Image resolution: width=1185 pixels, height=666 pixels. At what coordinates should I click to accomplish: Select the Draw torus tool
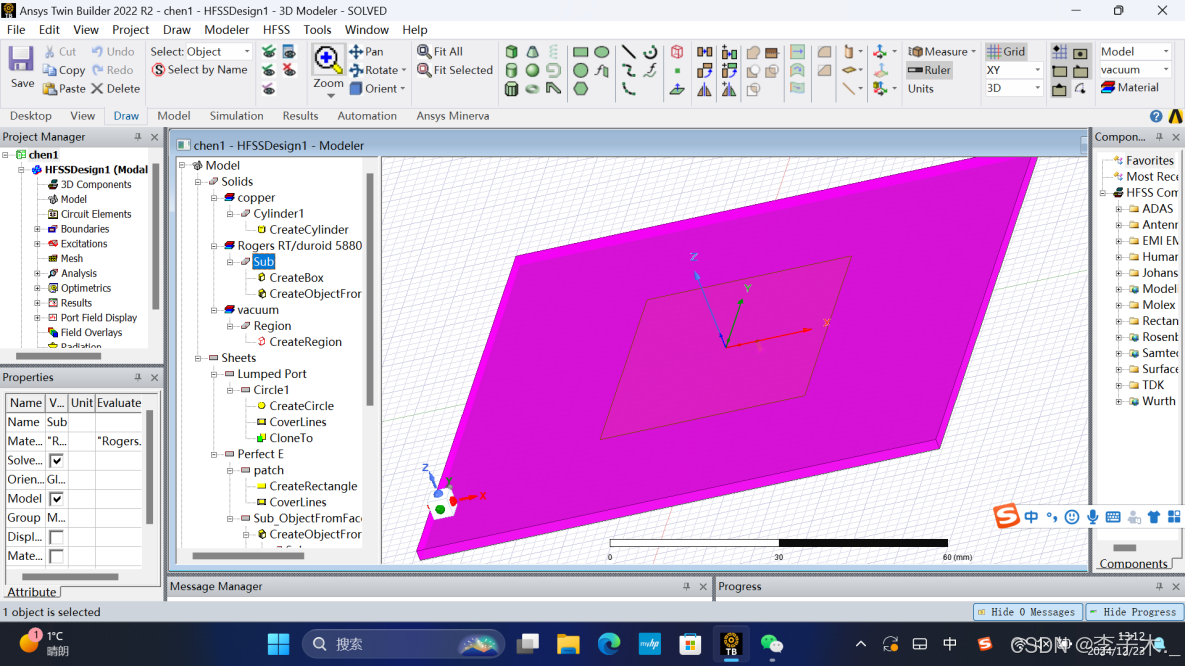[533, 88]
